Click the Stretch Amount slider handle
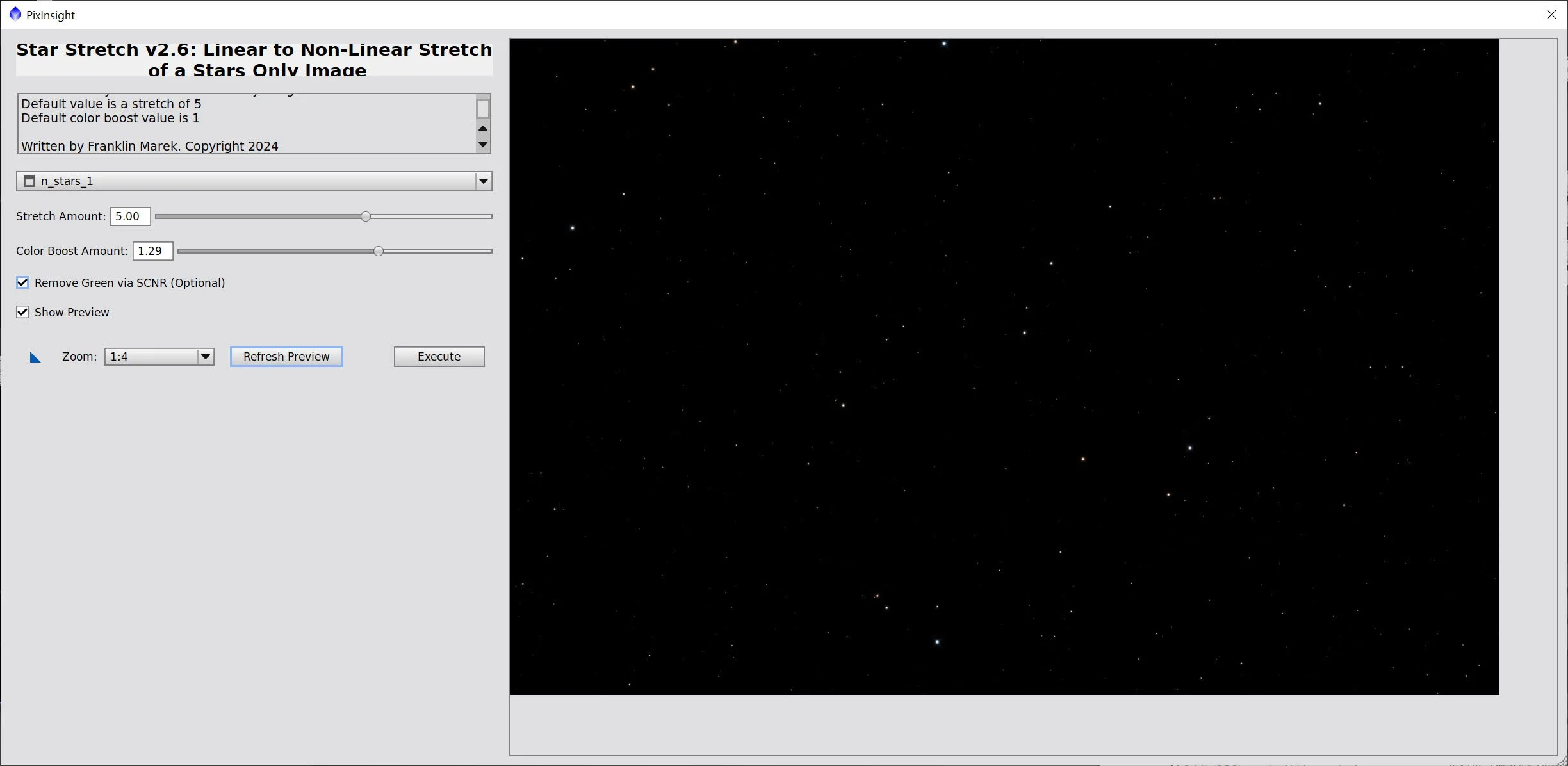Screen dimensions: 1568x766 [x=365, y=216]
